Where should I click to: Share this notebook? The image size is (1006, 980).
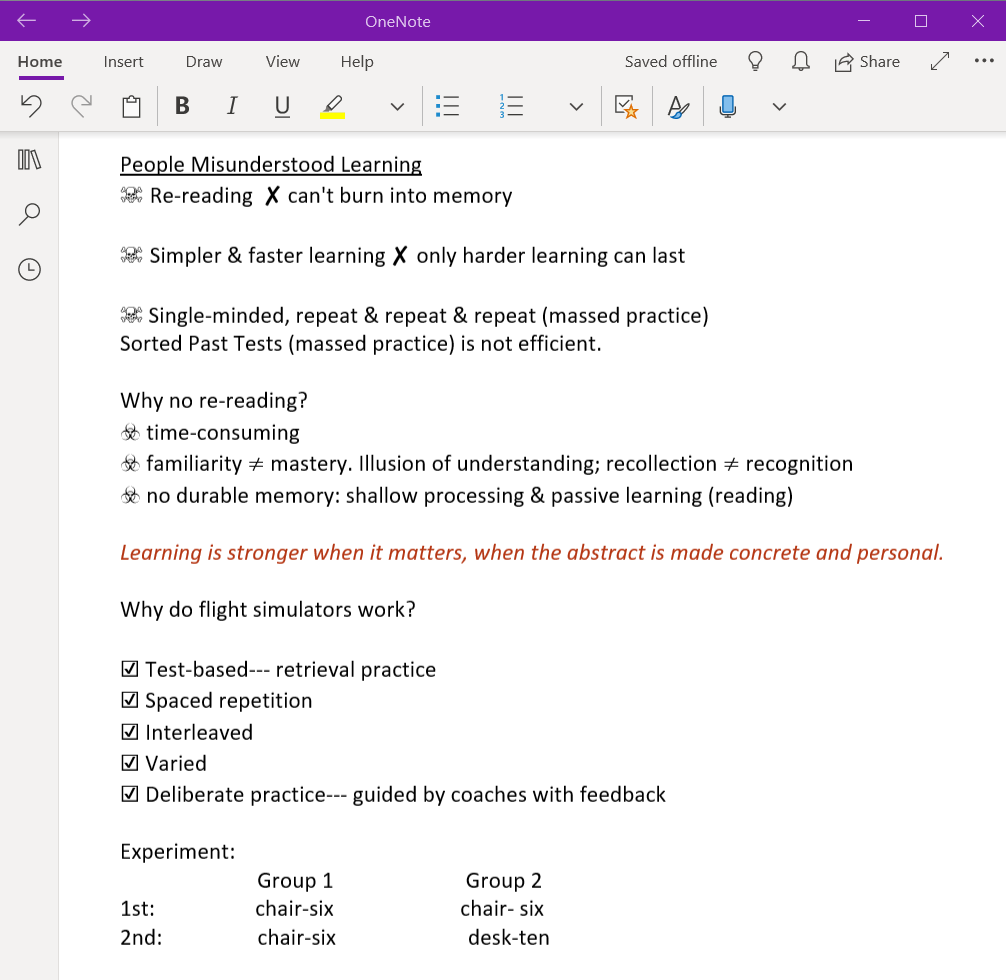click(867, 62)
